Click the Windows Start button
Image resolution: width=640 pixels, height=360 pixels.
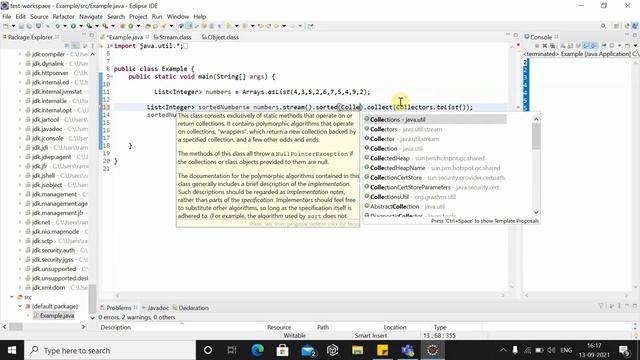pyautogui.click(x=12, y=350)
